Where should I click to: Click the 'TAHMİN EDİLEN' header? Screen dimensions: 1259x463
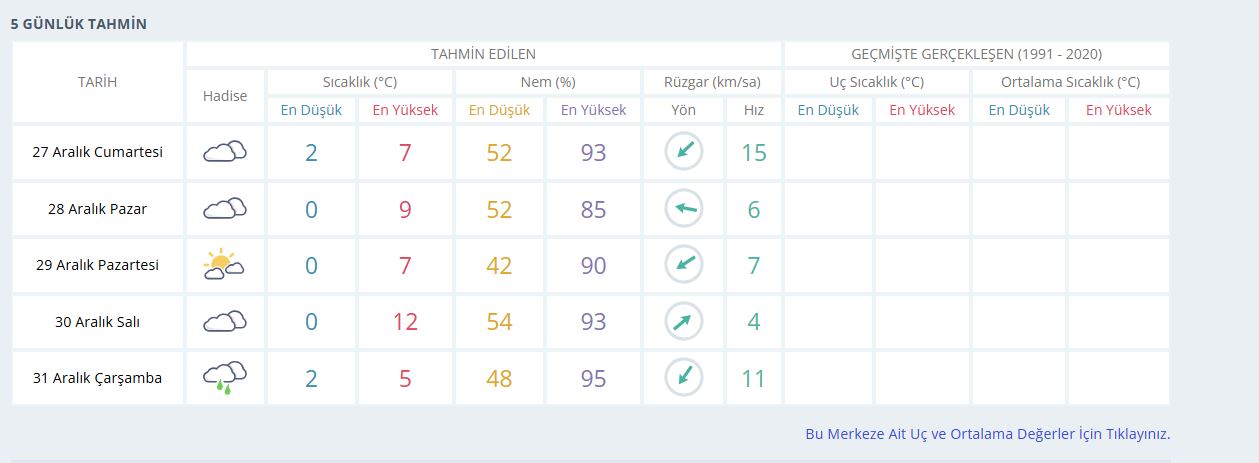pyautogui.click(x=483, y=54)
